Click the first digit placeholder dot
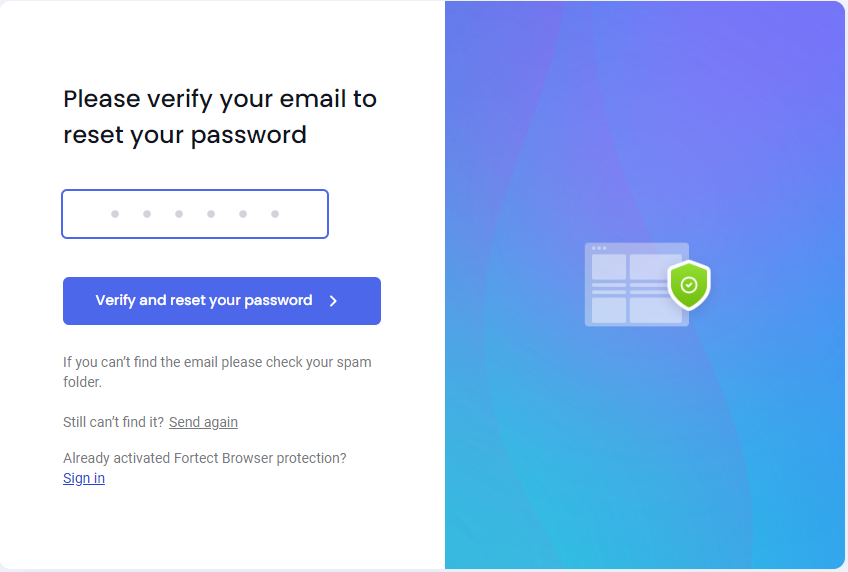The height and width of the screenshot is (572, 848). 115,214
